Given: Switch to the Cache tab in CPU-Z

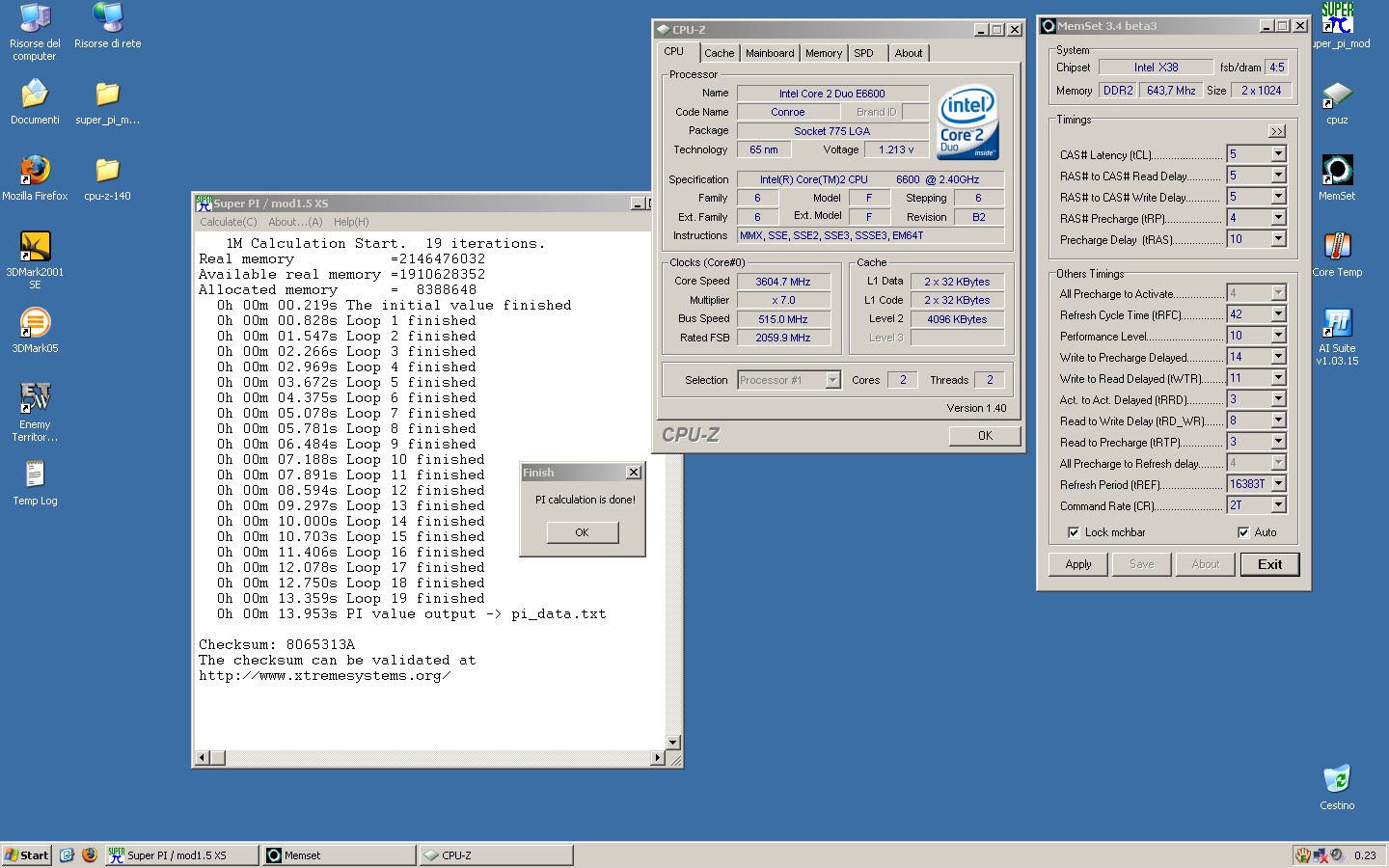Looking at the screenshot, I should click(719, 53).
